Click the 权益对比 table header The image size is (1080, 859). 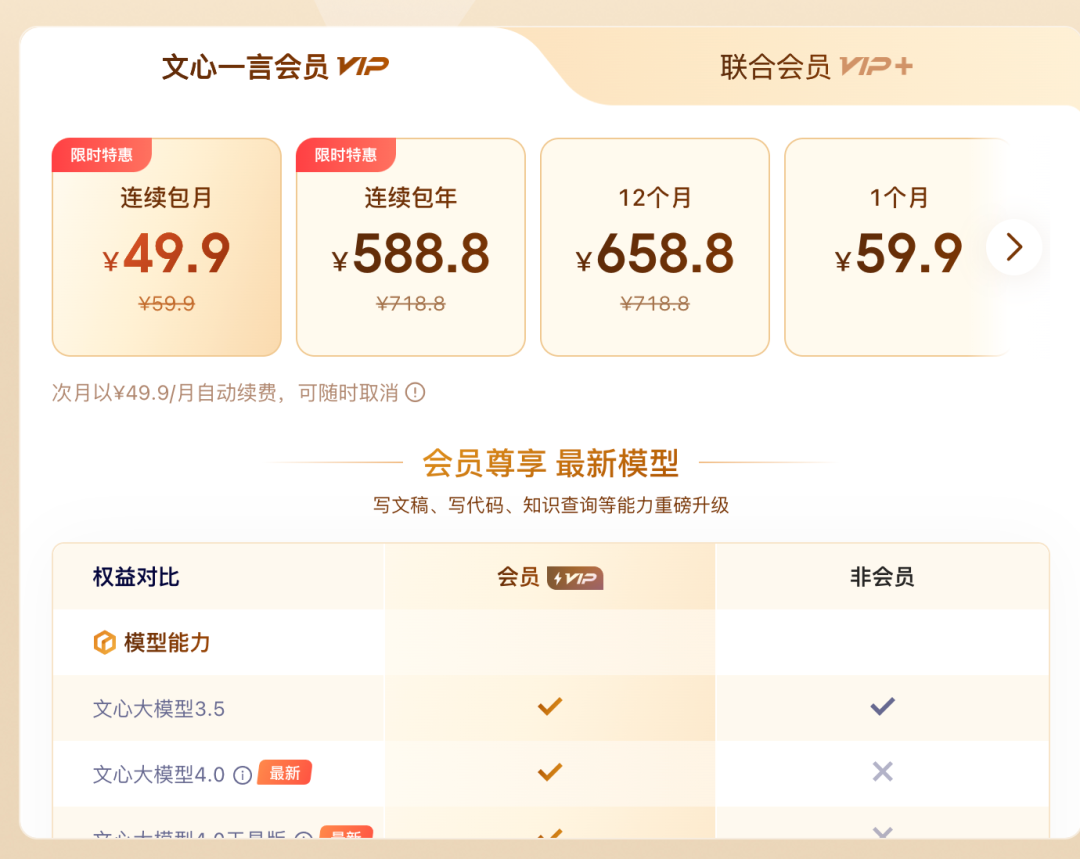(x=136, y=577)
